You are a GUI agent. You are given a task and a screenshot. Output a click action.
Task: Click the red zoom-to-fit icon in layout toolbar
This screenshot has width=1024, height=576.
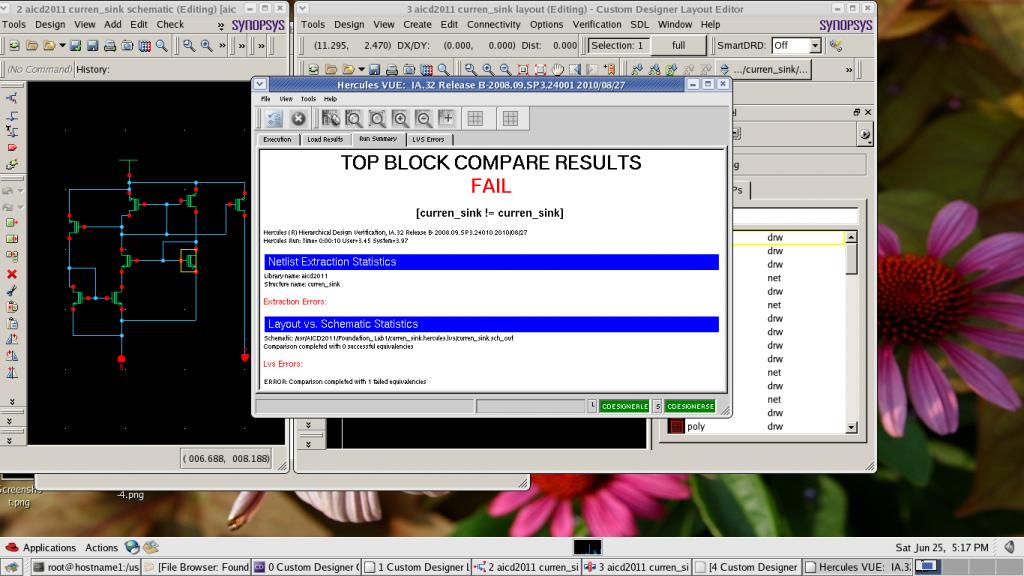tap(523, 69)
